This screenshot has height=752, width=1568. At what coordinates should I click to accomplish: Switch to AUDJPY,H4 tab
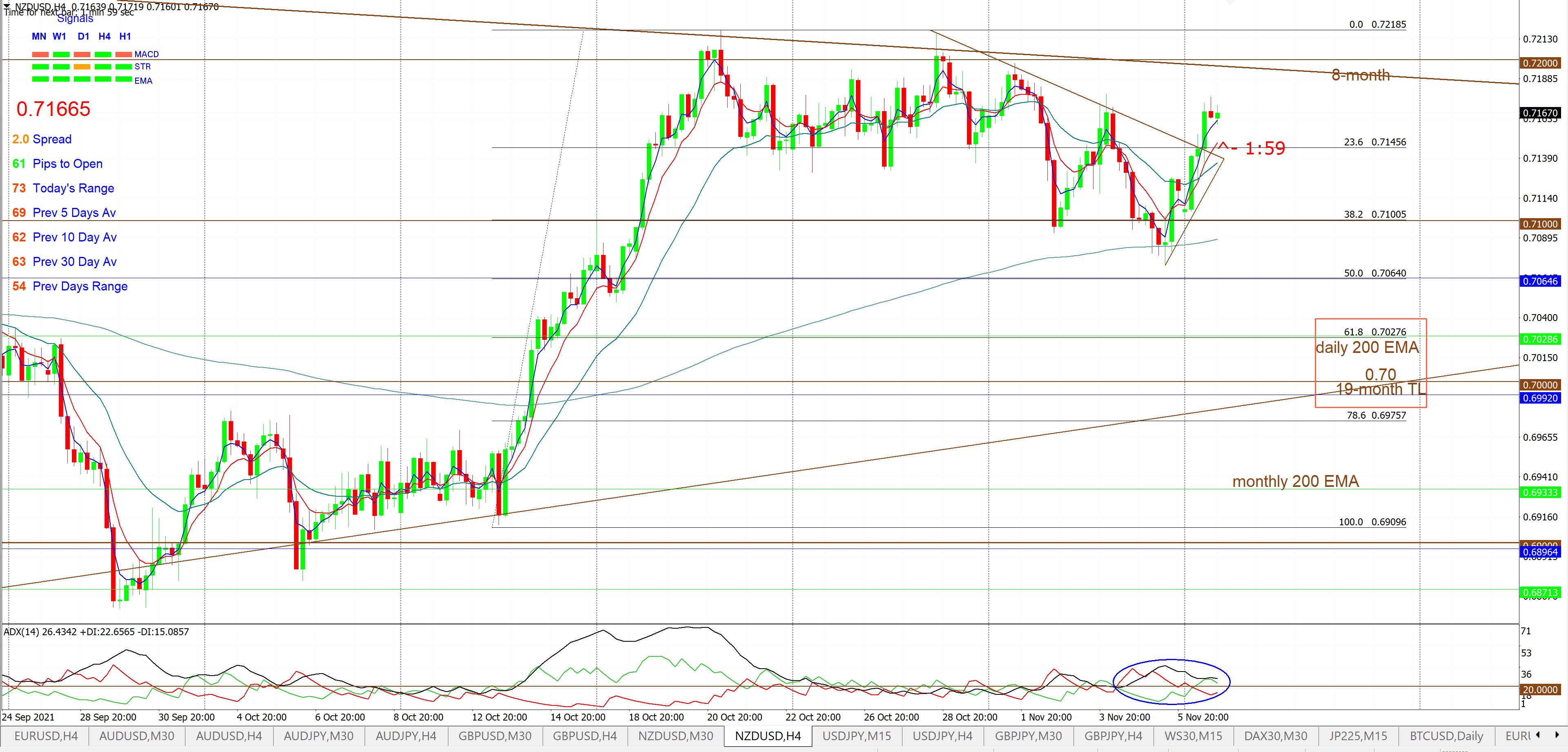406,736
